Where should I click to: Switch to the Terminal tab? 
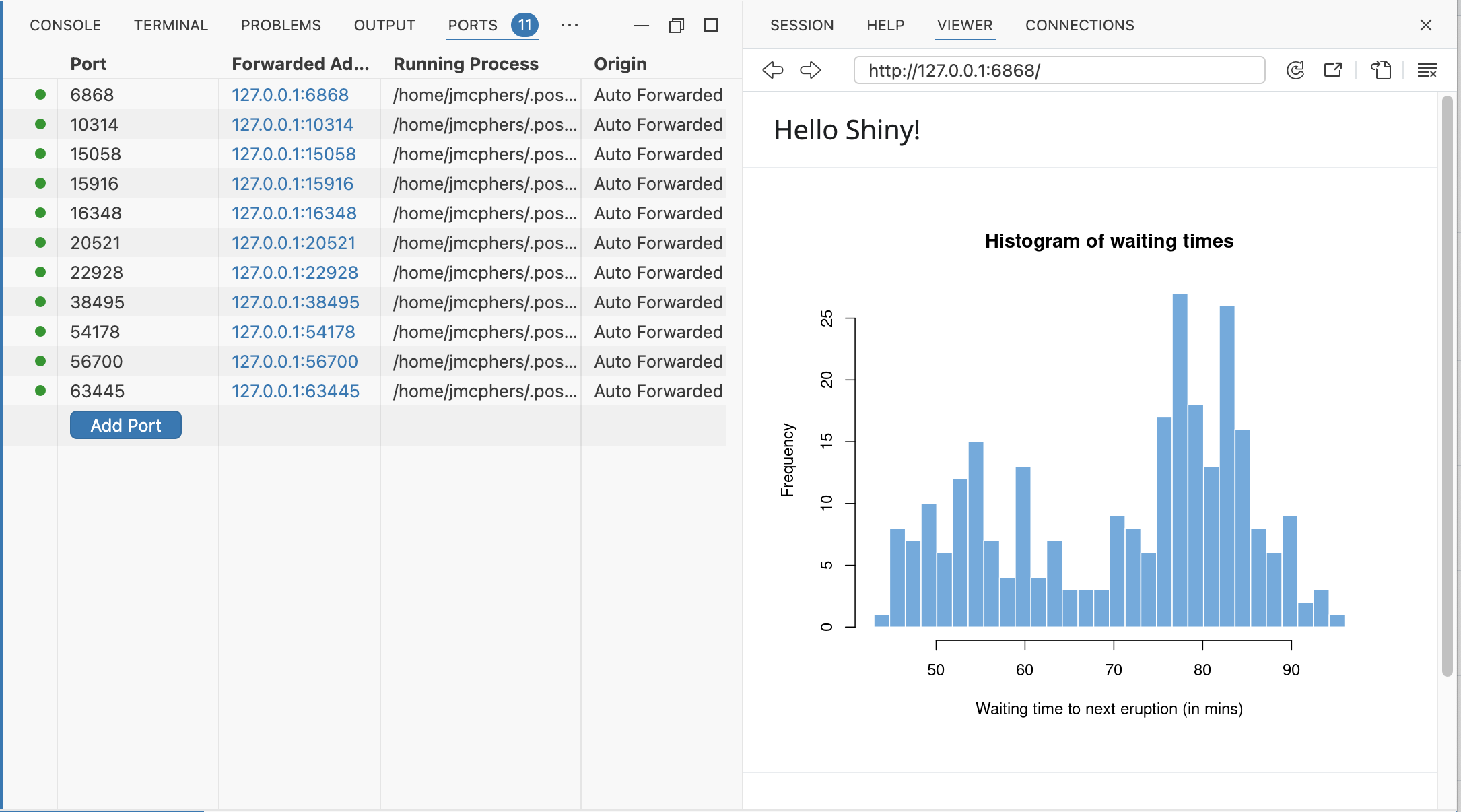click(171, 26)
